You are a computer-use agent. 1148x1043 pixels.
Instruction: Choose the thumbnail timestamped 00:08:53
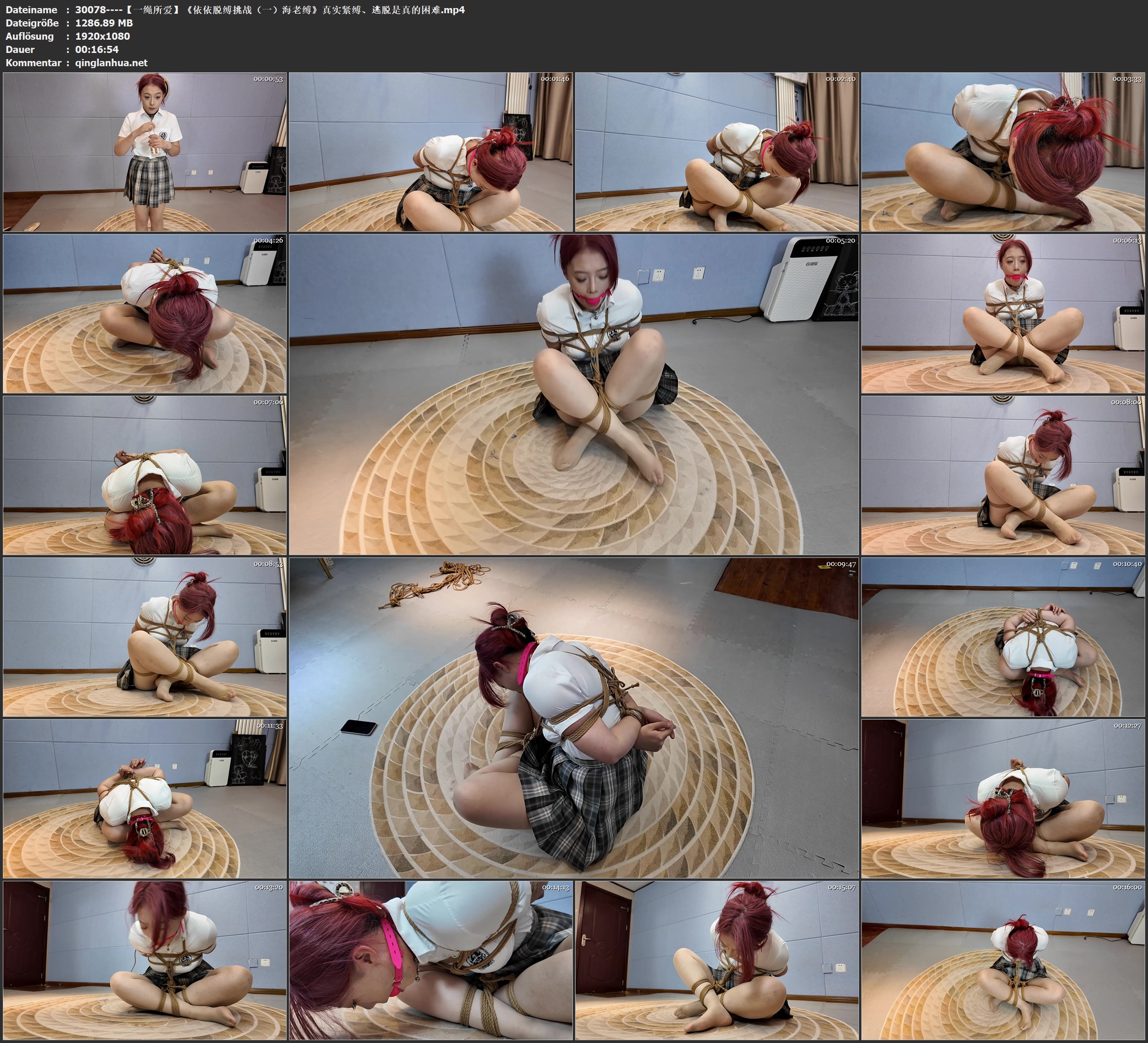click(145, 636)
